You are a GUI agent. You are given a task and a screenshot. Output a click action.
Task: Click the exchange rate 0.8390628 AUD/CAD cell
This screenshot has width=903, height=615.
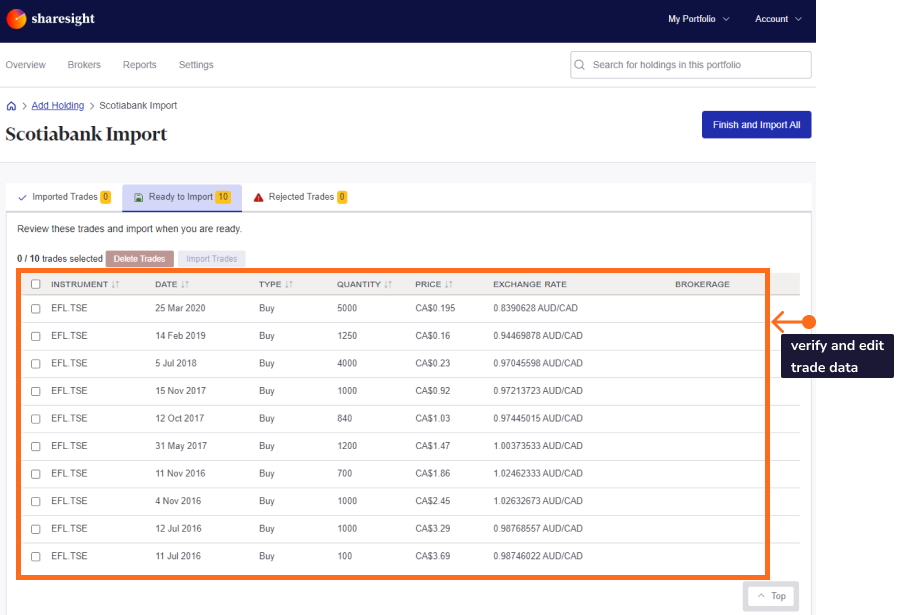click(x=535, y=308)
